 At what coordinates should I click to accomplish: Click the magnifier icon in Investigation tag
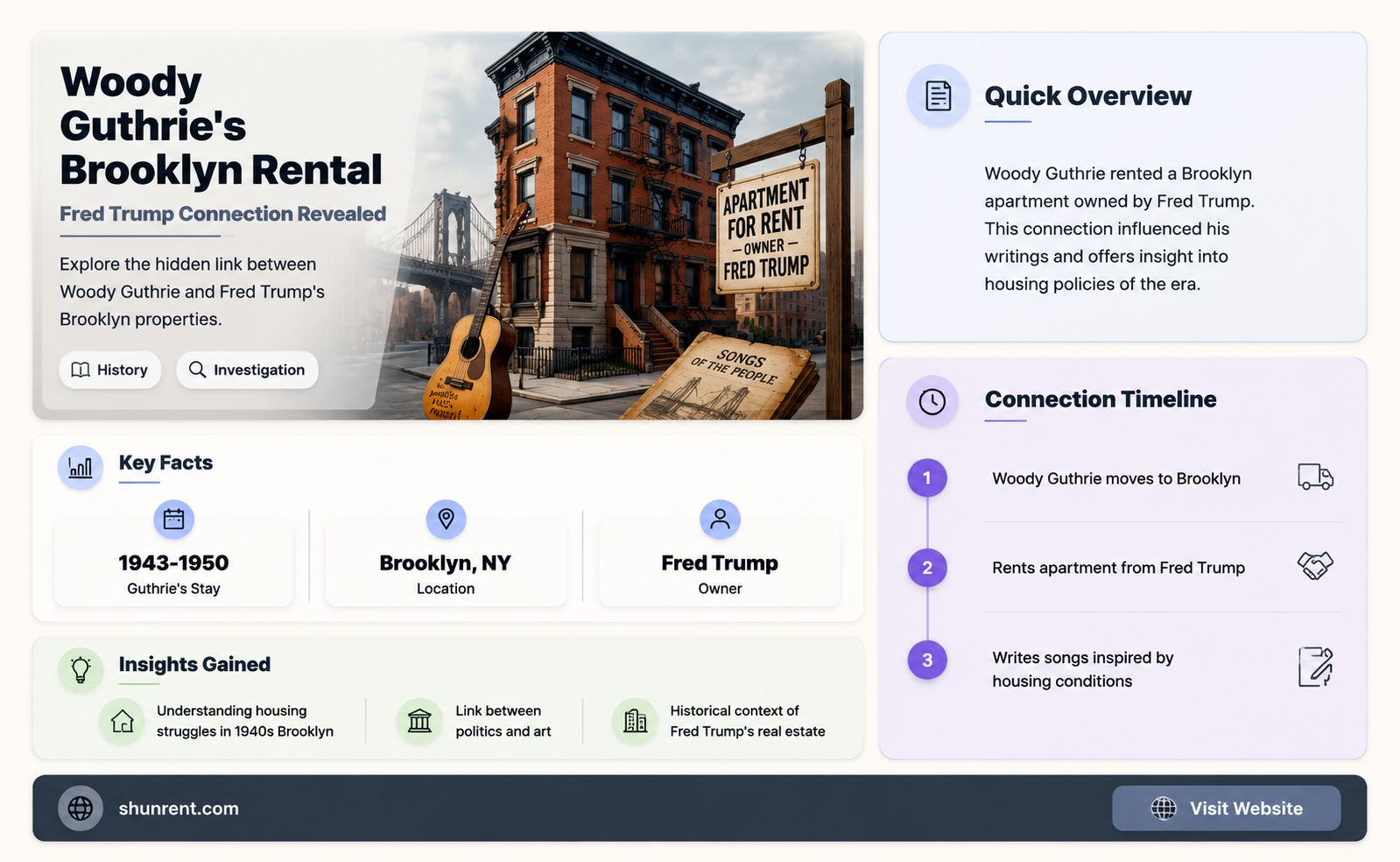(x=198, y=370)
